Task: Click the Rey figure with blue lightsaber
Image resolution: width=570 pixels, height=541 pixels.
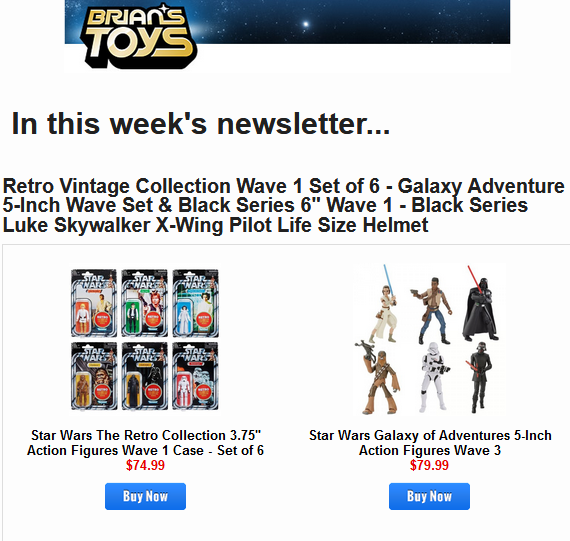Action: click(385, 304)
